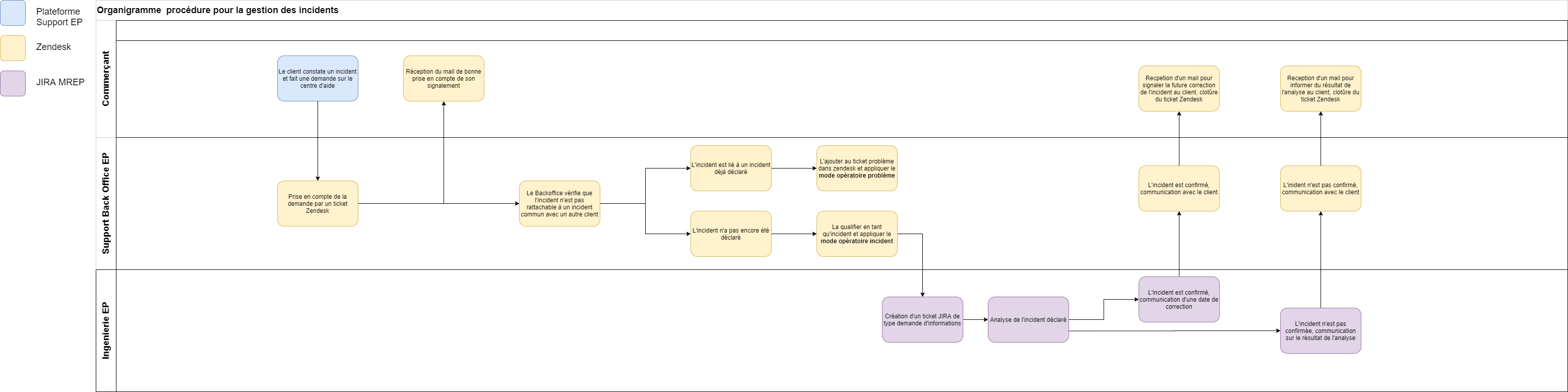Select the 'Analyse de l'incident déclaré' box

click(1028, 319)
